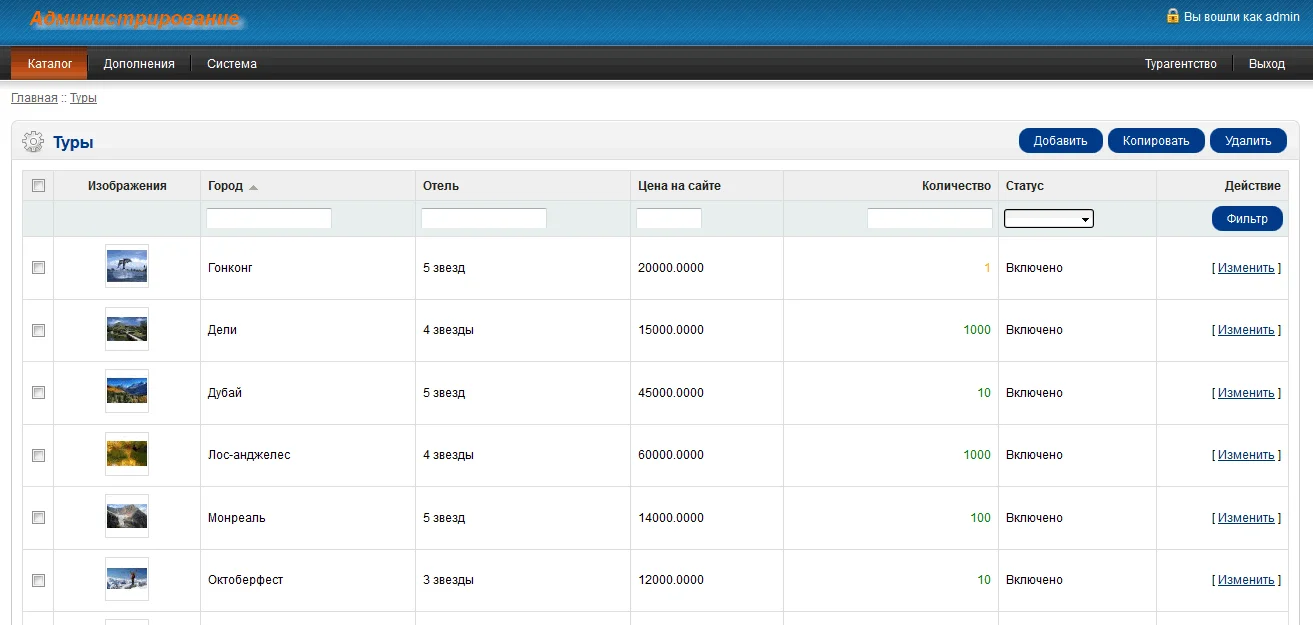Click the Монреаль tour thumbnail
Screen dimensions: 1313x625
(127, 516)
